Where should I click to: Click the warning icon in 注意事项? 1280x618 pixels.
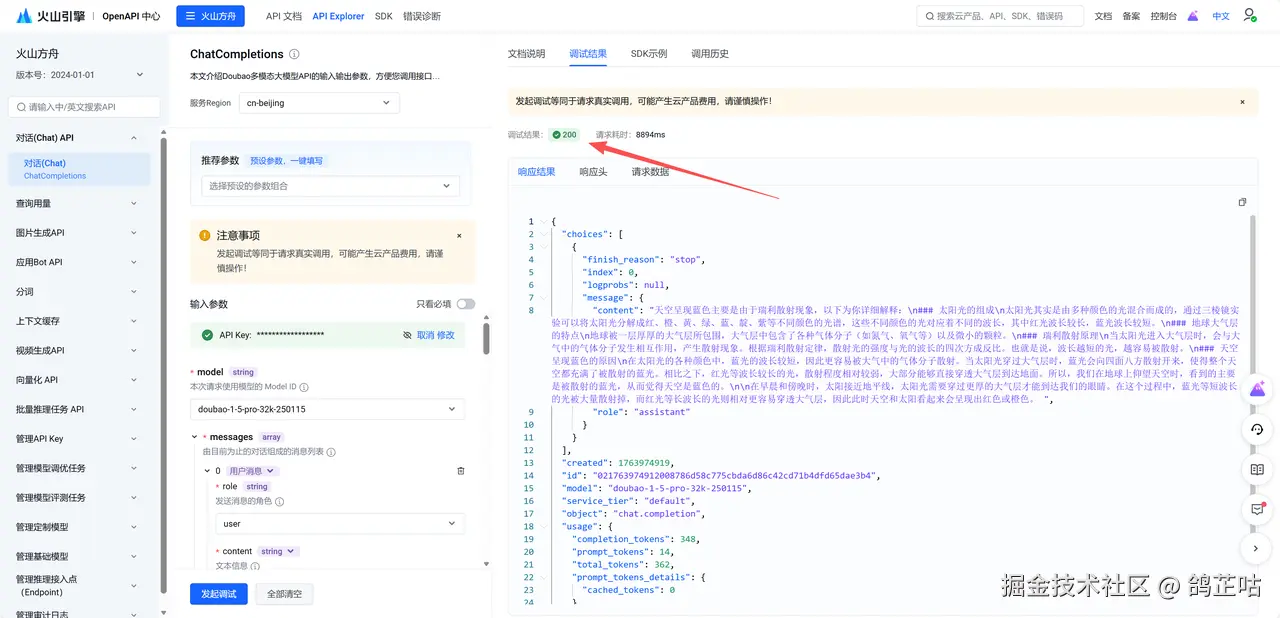(x=205, y=235)
